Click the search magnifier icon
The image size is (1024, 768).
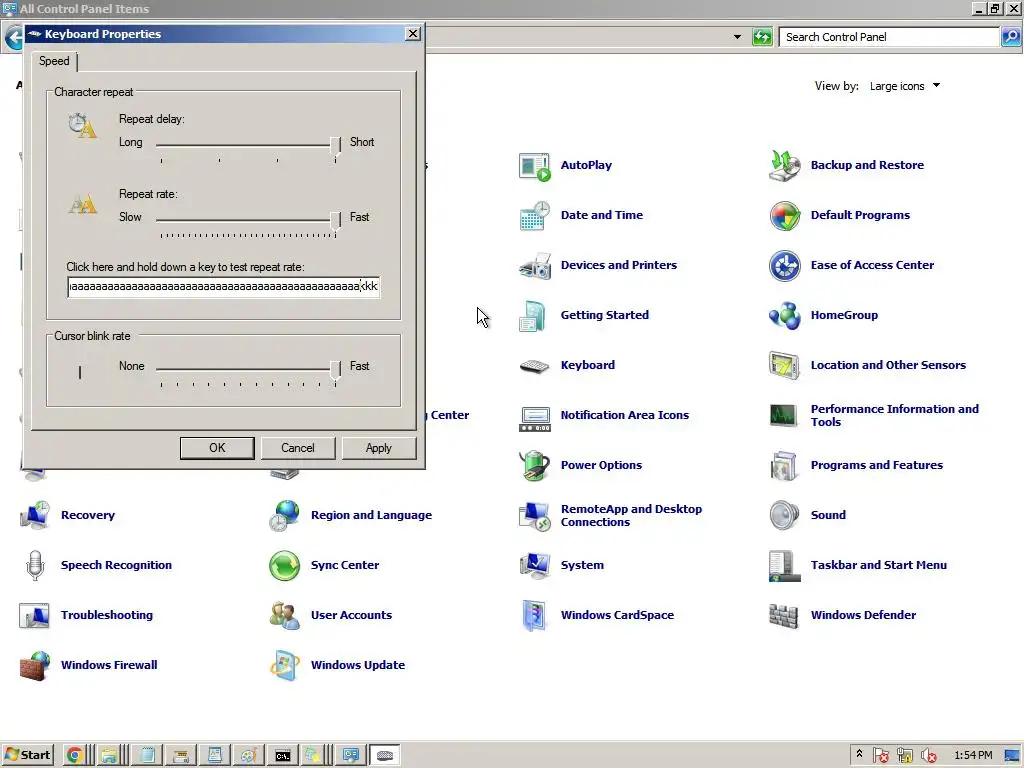coord(1010,37)
